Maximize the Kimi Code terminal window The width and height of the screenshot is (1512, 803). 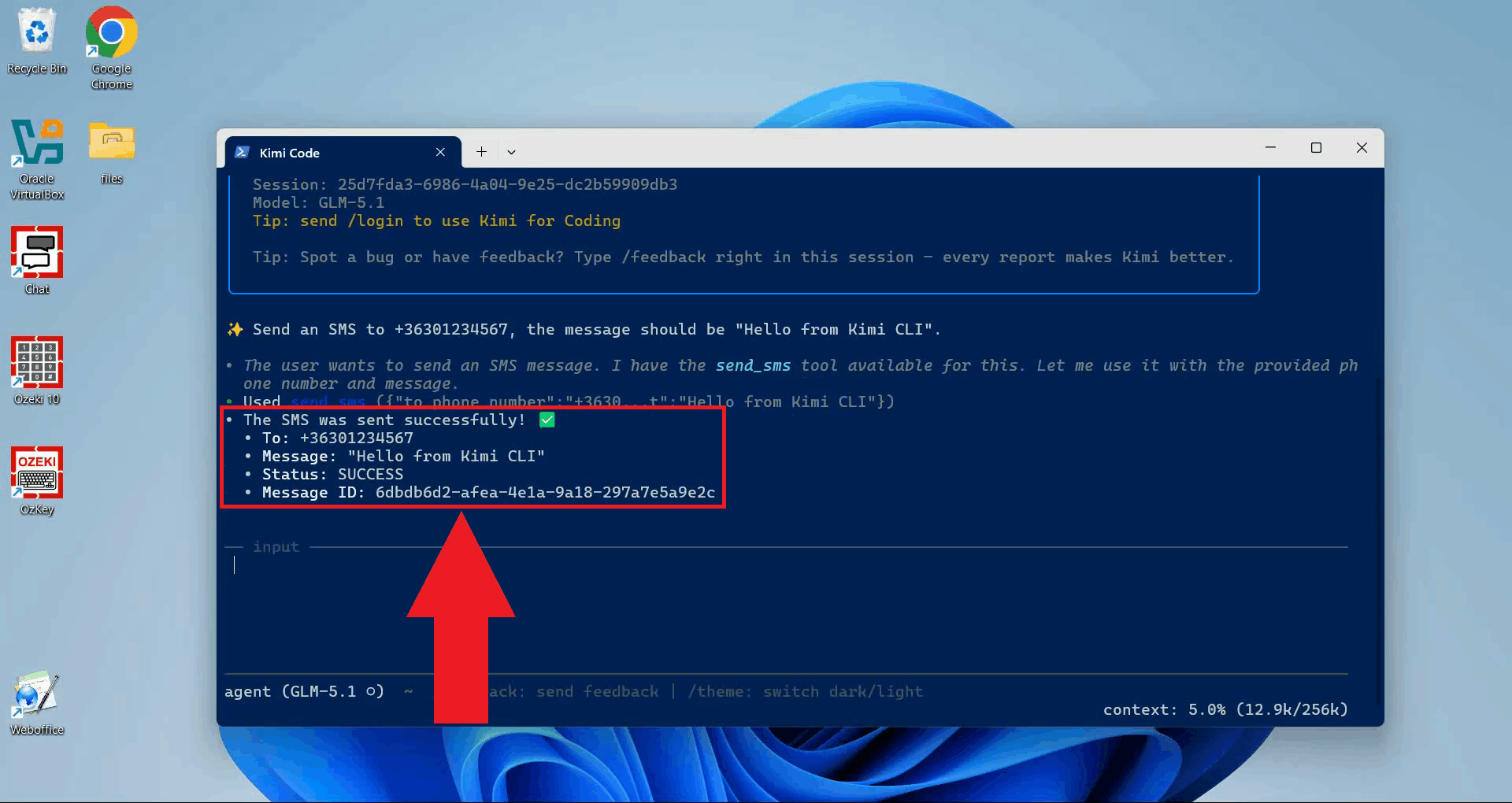[x=1316, y=147]
